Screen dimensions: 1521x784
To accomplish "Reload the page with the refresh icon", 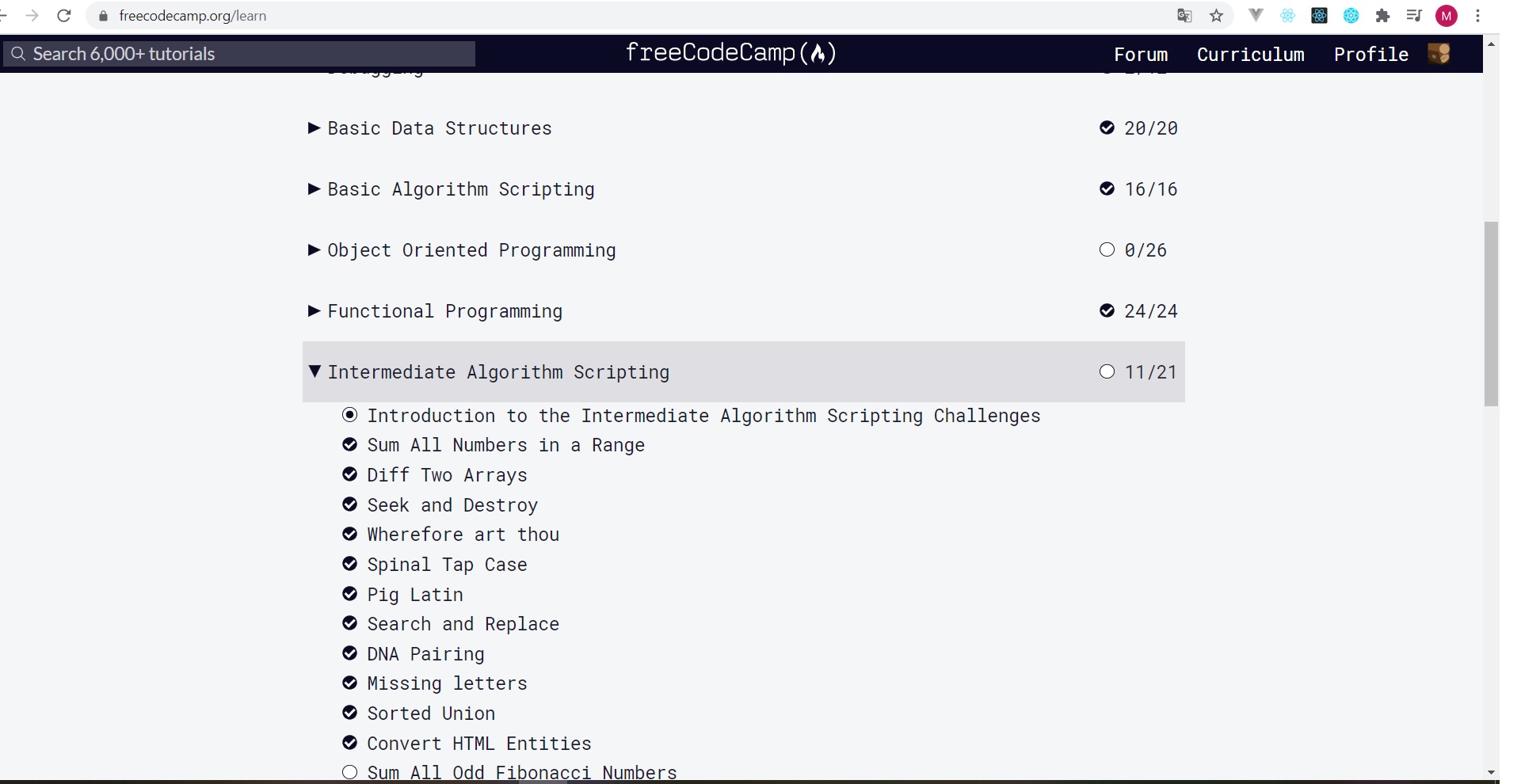I will 64,16.
